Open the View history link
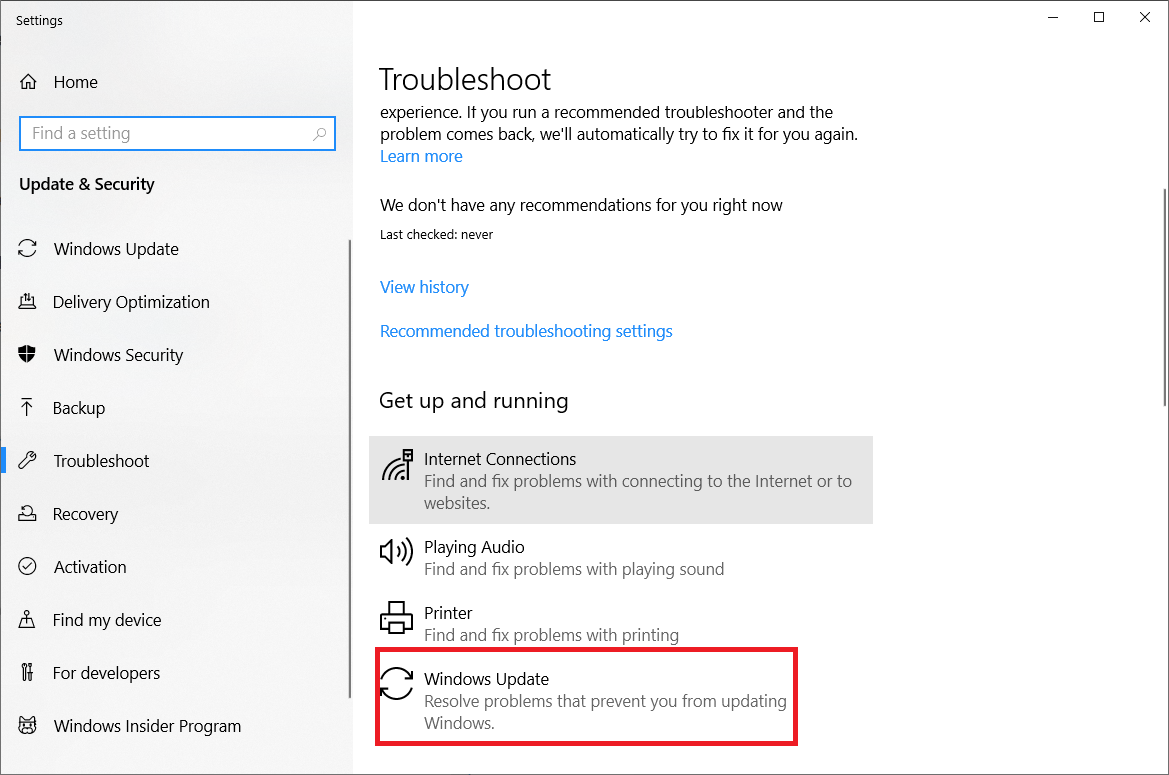 click(424, 287)
